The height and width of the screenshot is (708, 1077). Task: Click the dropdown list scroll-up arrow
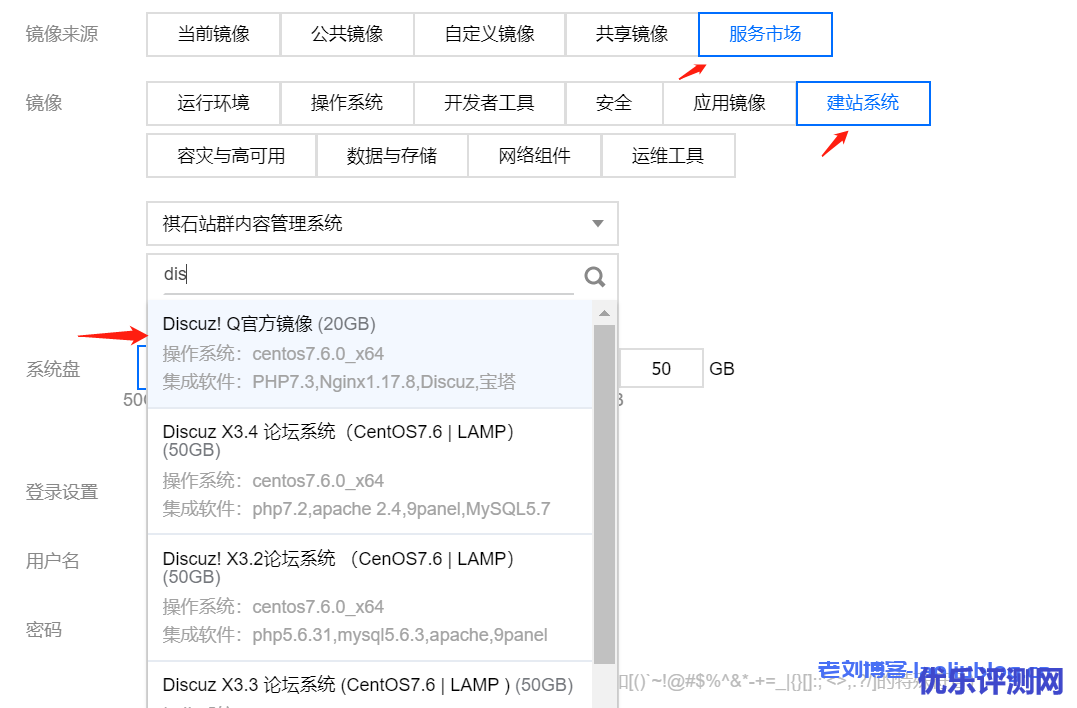604,314
